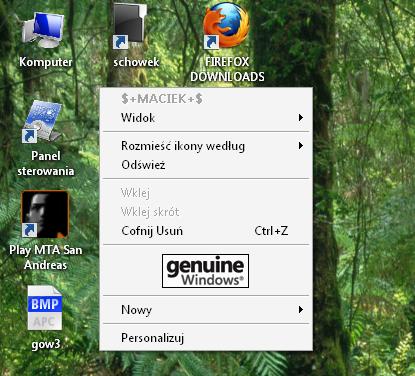Image resolution: width=415 pixels, height=376 pixels.
Task: Click the arrow next to Nowy
Action: point(301,310)
